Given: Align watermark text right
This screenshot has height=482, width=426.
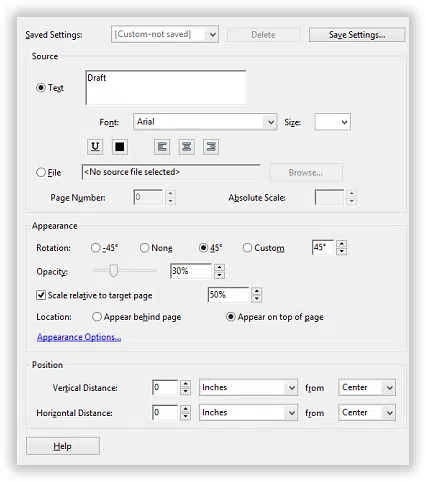Looking at the screenshot, I should 211,147.
